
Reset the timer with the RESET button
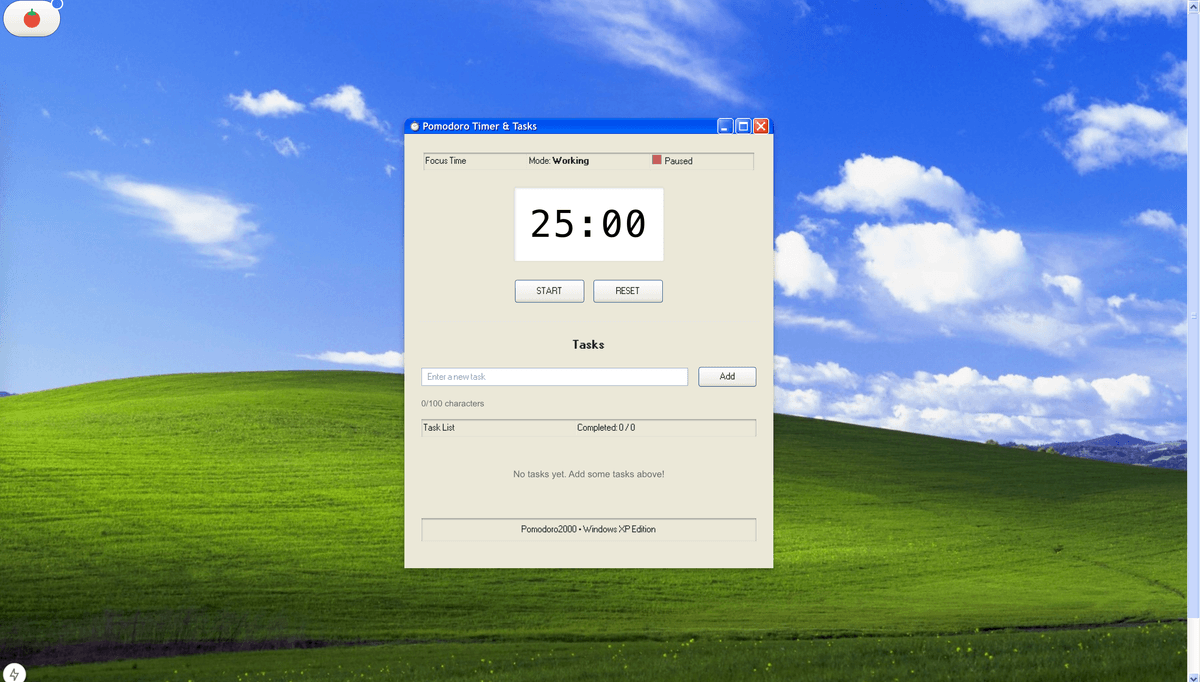coord(628,291)
